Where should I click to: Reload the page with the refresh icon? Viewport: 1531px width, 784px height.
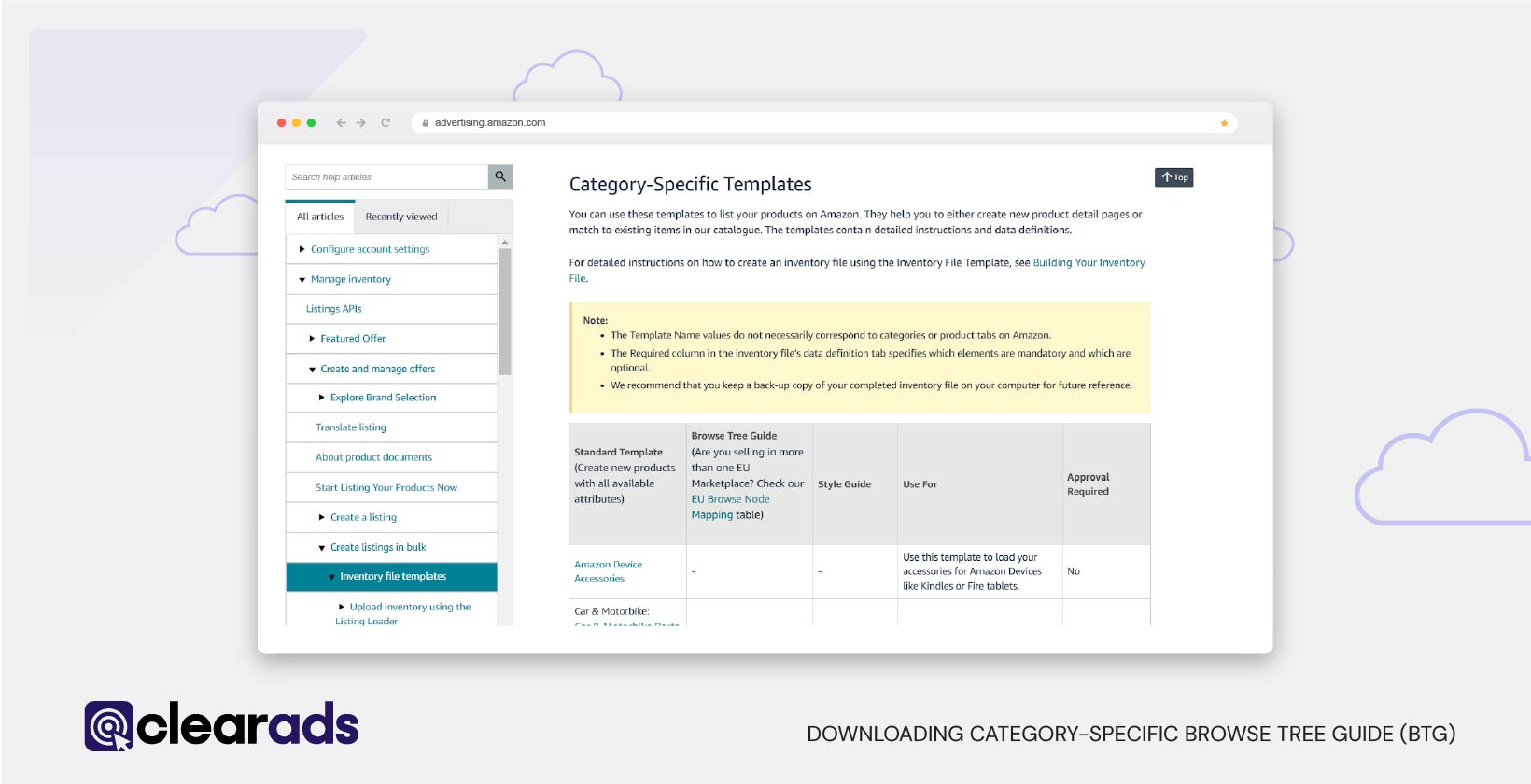386,122
